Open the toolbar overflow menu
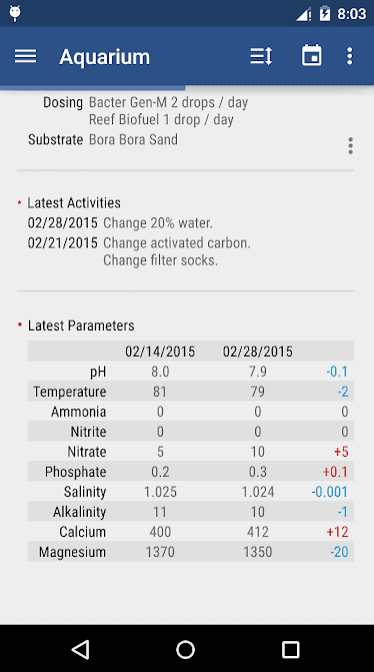The image size is (374, 672). 350,56
